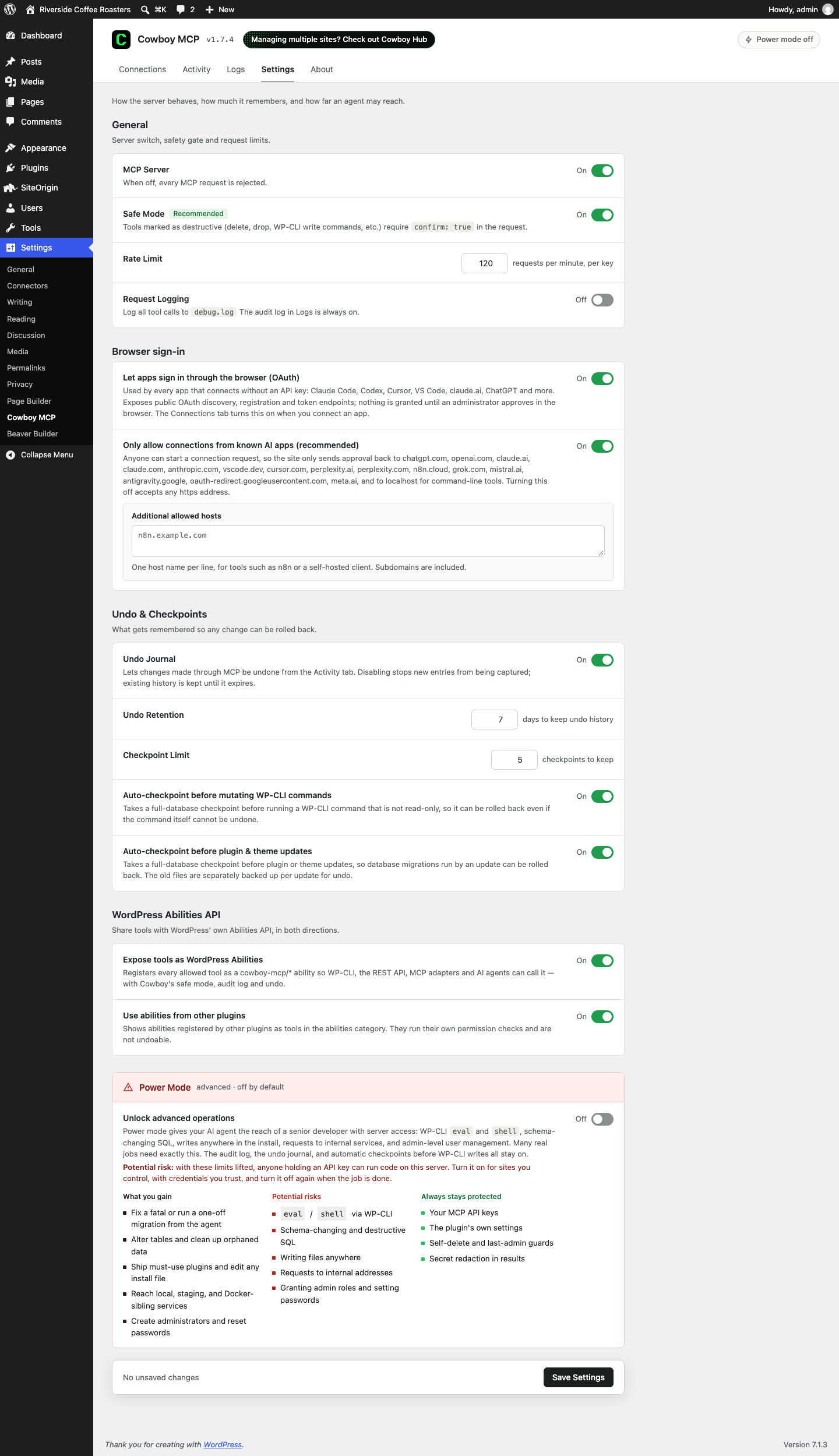Click the Undo Retention days field
The image size is (839, 1456).
(x=495, y=720)
